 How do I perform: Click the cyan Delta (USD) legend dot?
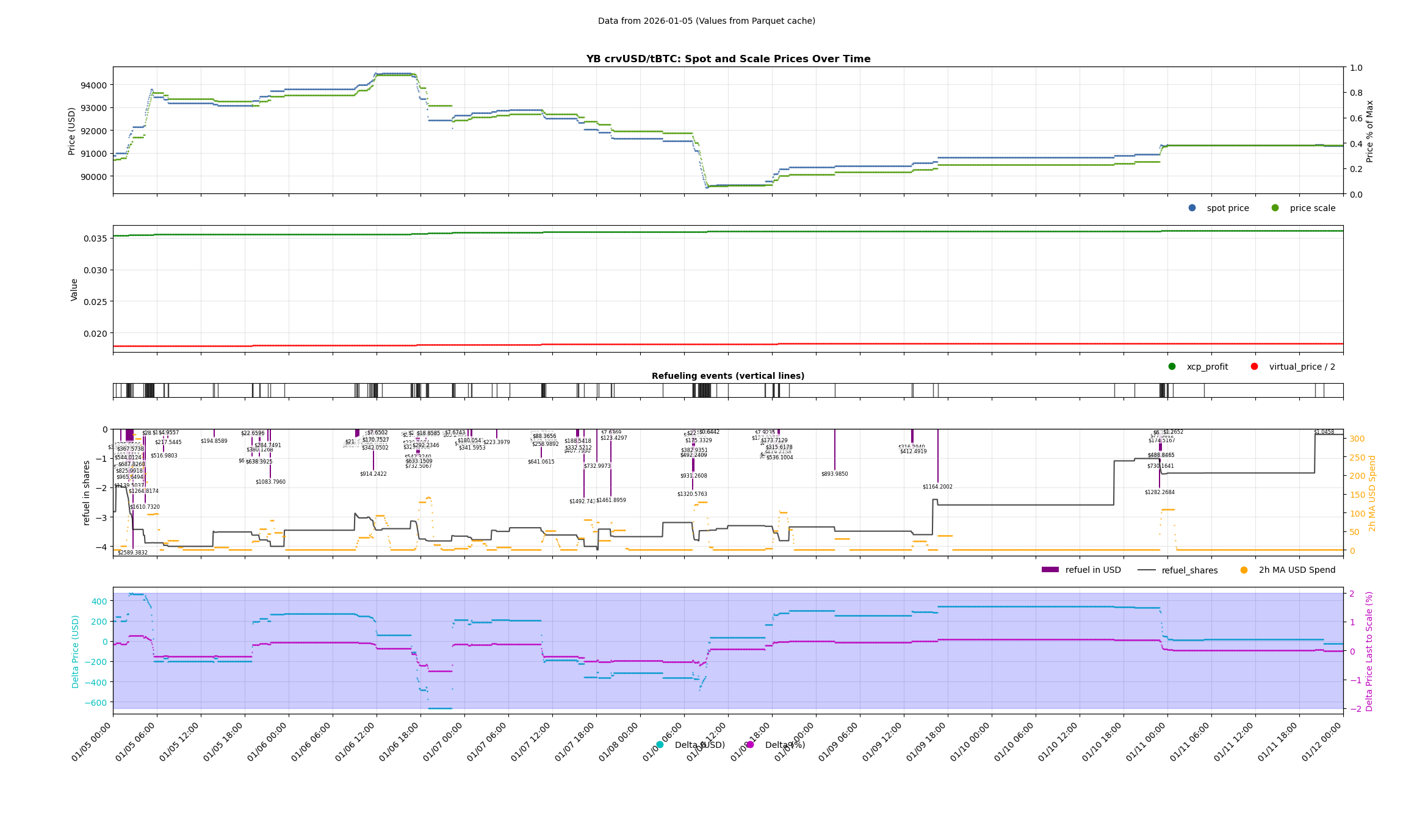pyautogui.click(x=660, y=745)
